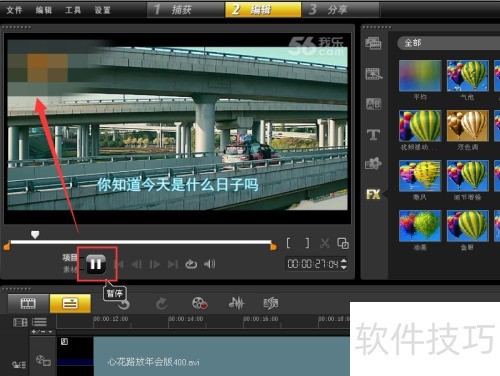Open the media library panel
The width and height of the screenshot is (500, 376).
[x=373, y=43]
